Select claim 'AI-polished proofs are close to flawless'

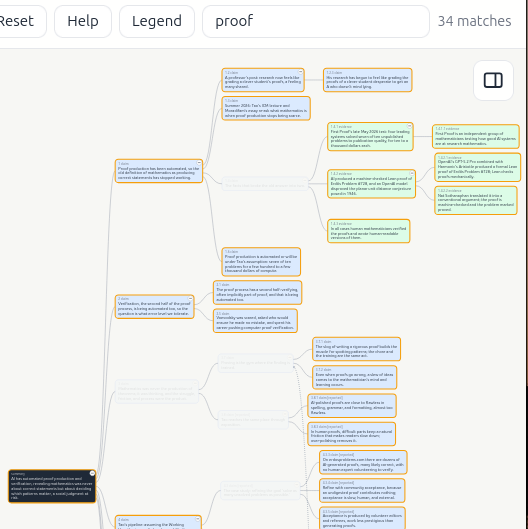[352, 406]
